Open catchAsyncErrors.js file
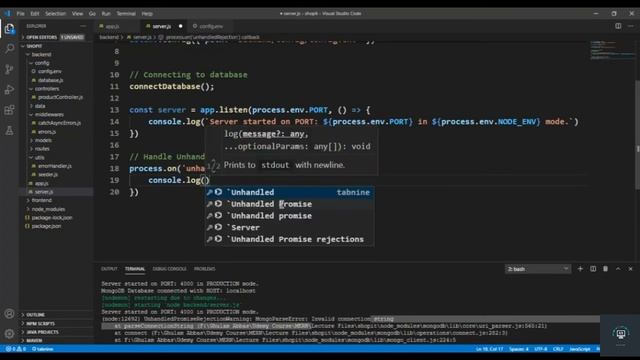The height and width of the screenshot is (360, 640). [x=56, y=123]
